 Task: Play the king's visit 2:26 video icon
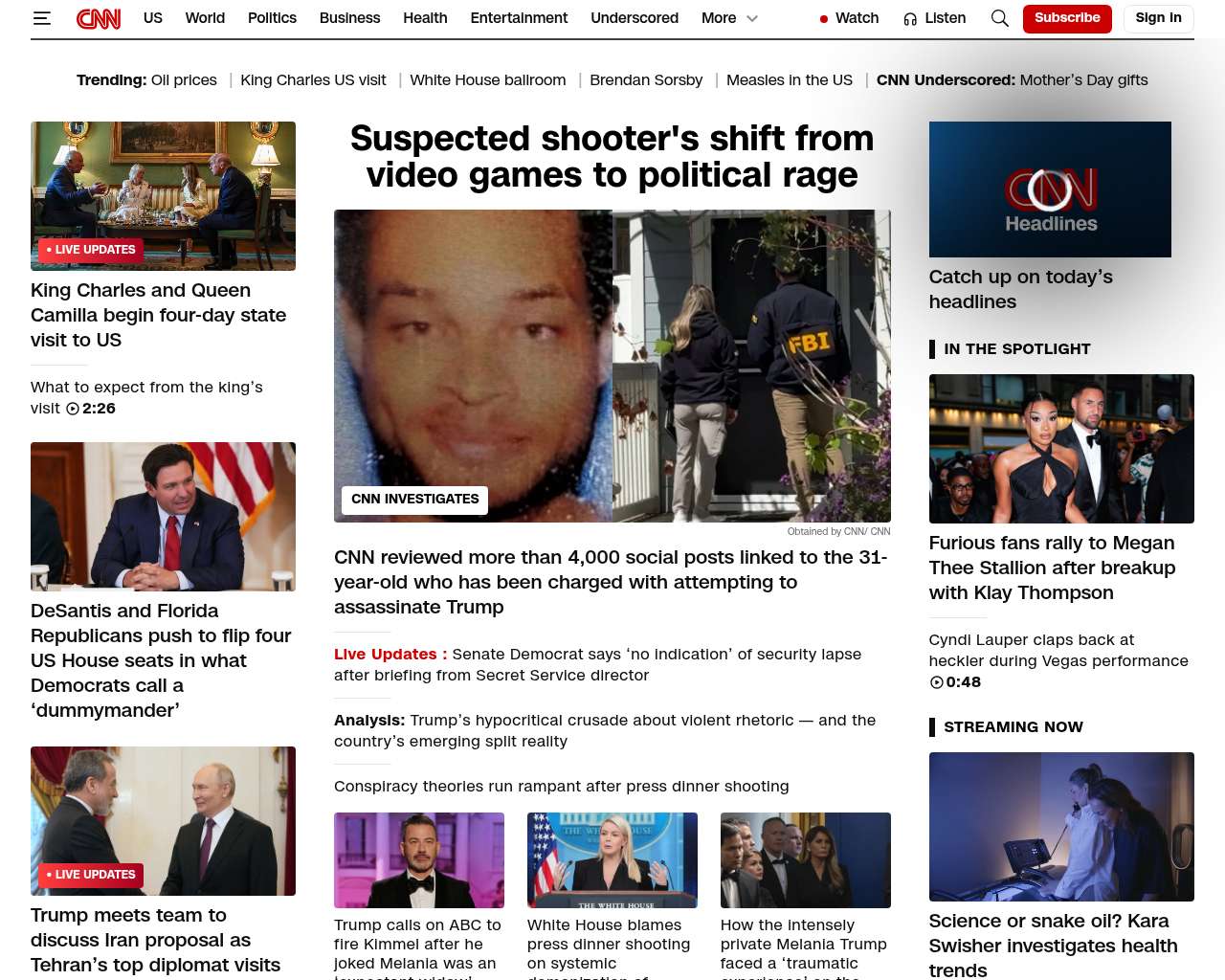73,409
